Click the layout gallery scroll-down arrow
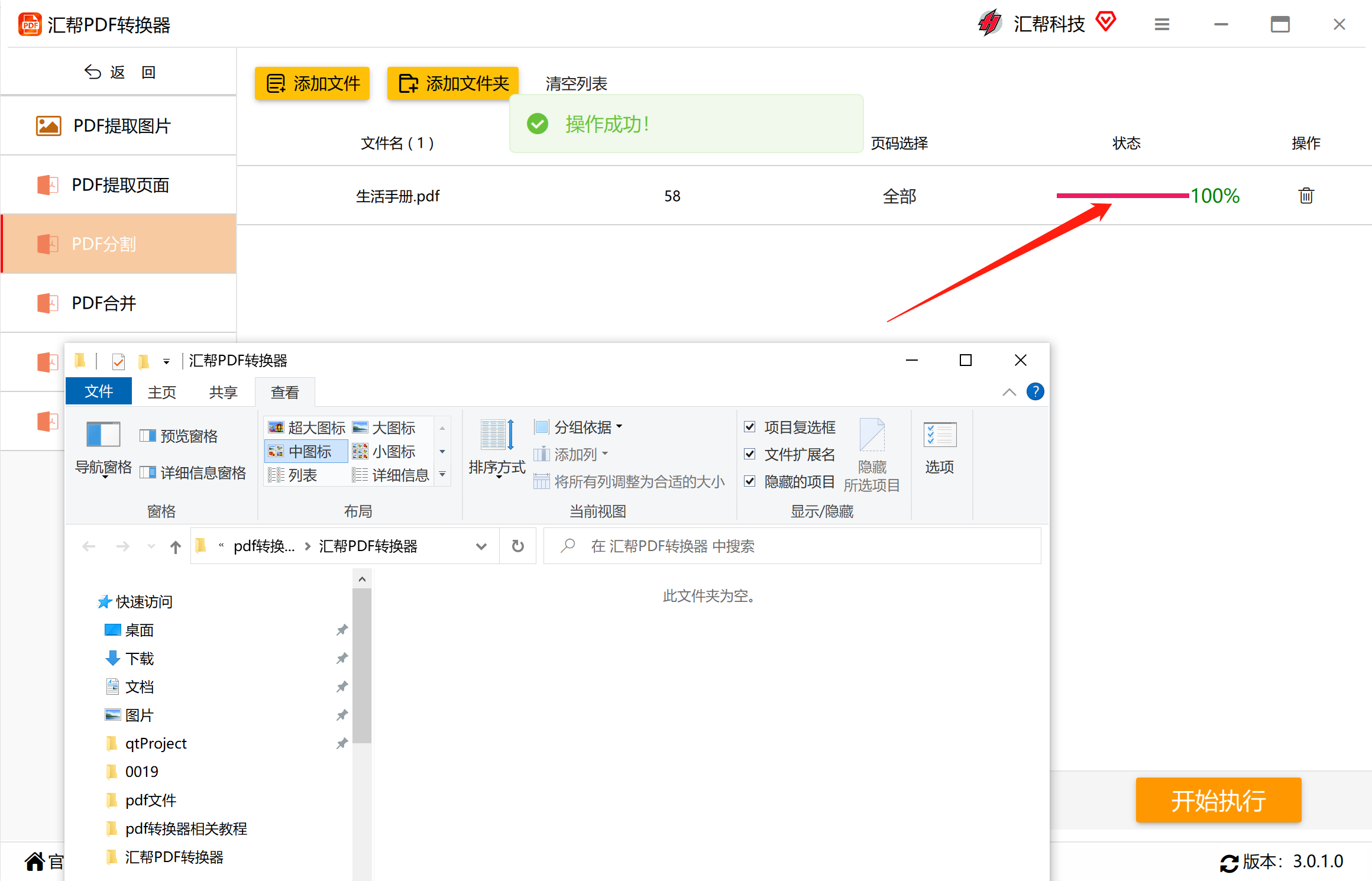1372x881 pixels. 442,451
